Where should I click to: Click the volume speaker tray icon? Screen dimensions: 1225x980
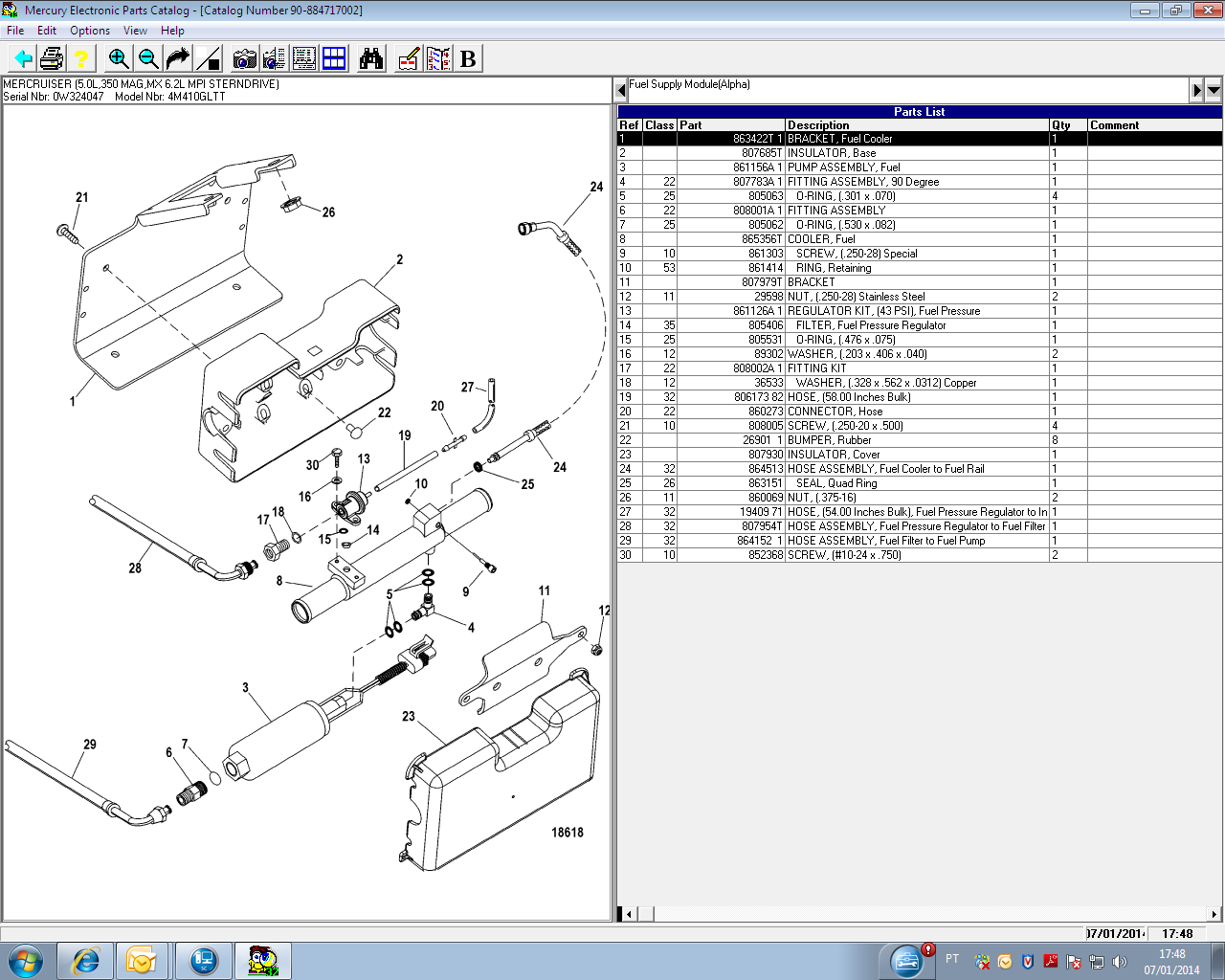pos(1120,962)
